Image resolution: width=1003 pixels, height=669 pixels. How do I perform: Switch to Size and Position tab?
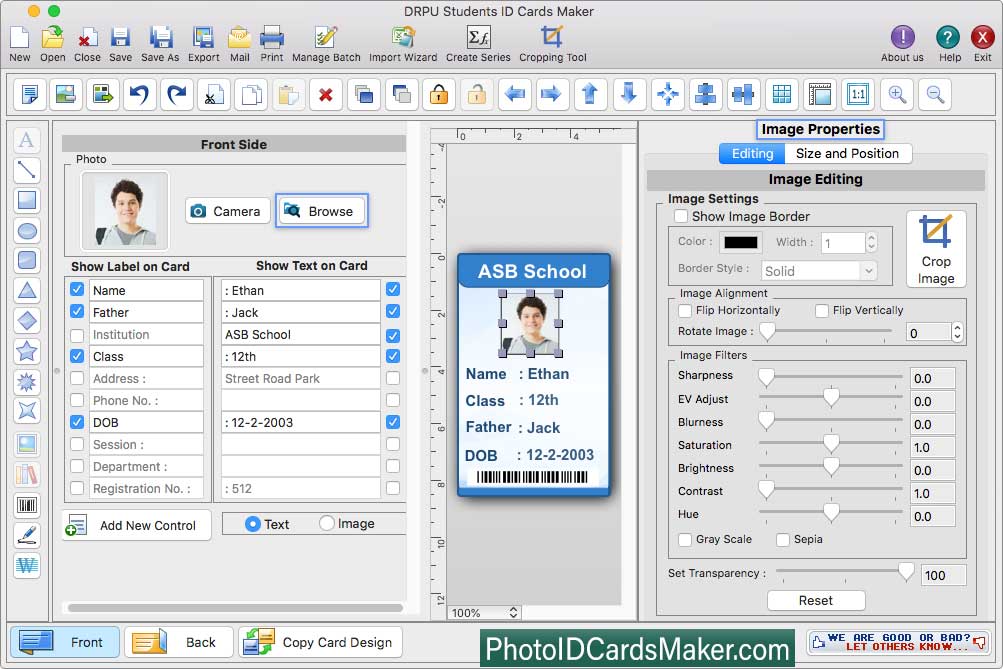pyautogui.click(x=848, y=153)
